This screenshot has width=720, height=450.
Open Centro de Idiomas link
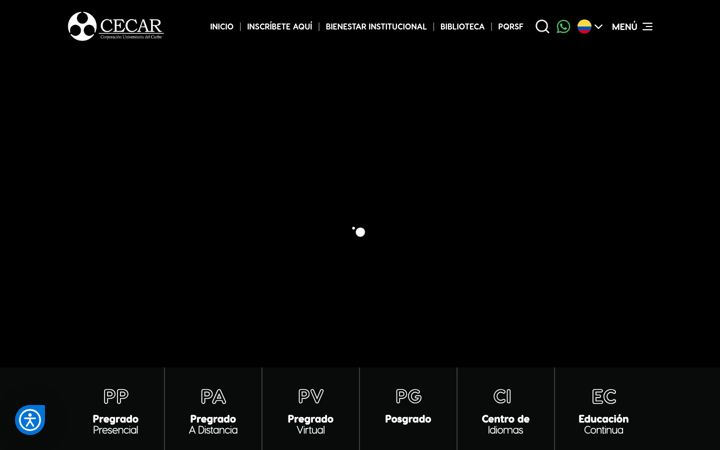coord(506,424)
